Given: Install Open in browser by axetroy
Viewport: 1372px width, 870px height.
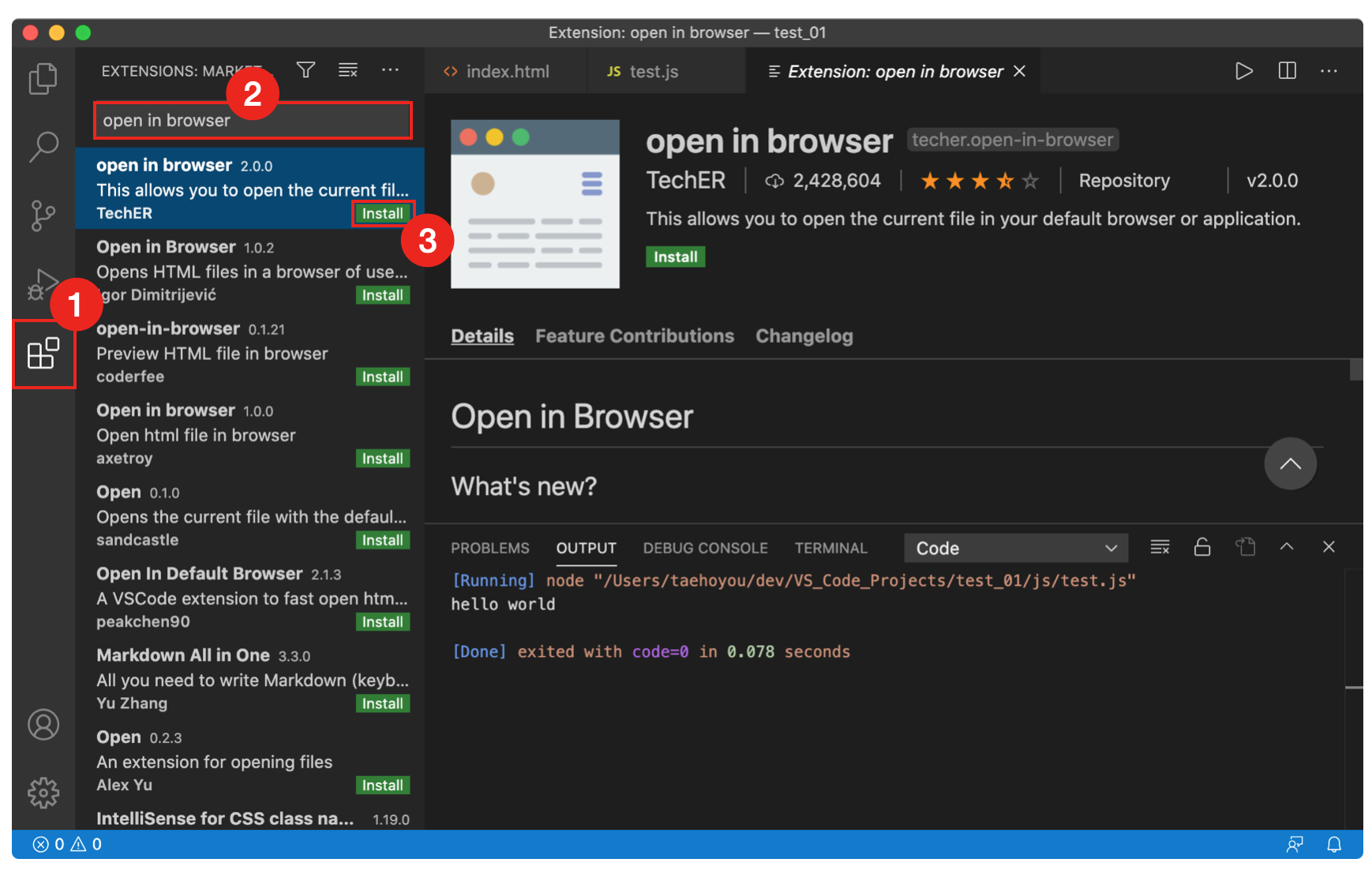Looking at the screenshot, I should click(383, 459).
